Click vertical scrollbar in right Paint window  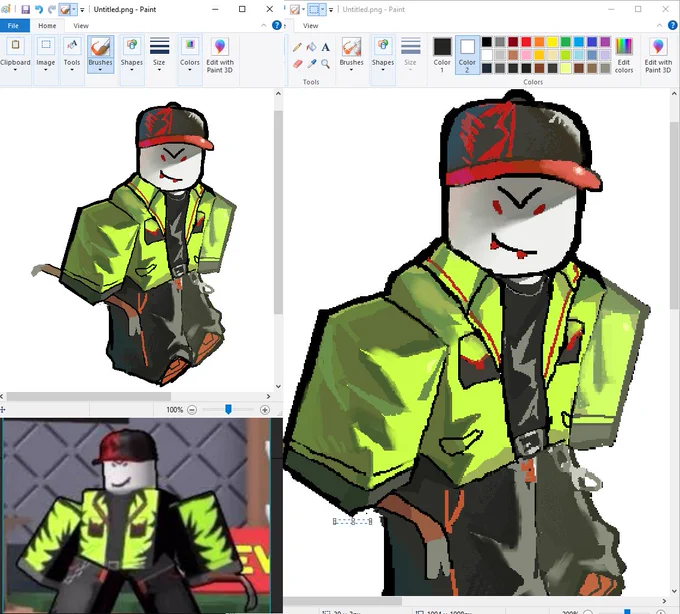[674, 215]
